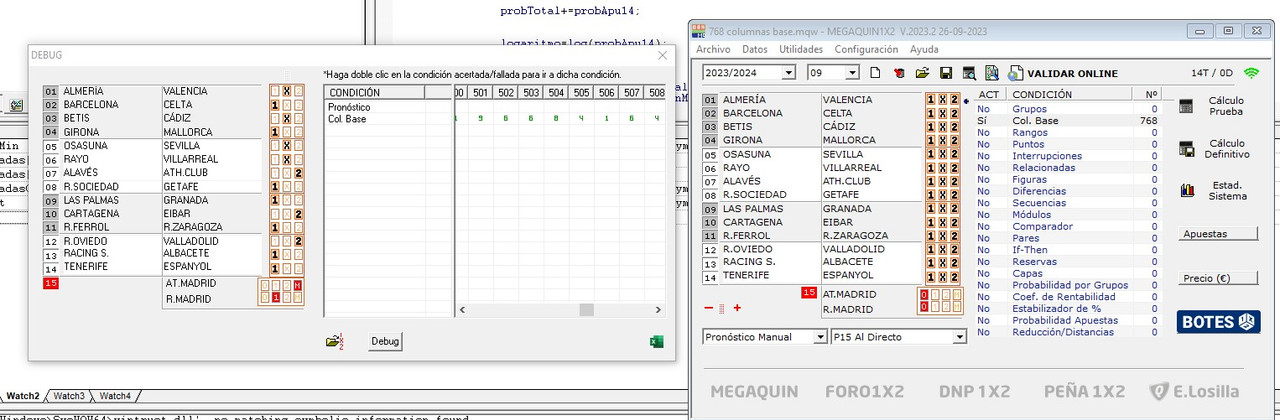The height and width of the screenshot is (420, 1280).
Task: Switch to the Watch2 tab
Action: [x=23, y=396]
